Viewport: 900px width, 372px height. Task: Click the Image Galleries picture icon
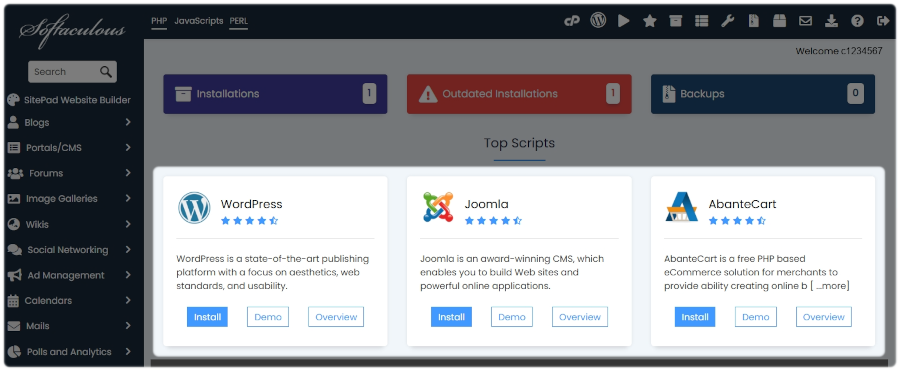(14, 199)
